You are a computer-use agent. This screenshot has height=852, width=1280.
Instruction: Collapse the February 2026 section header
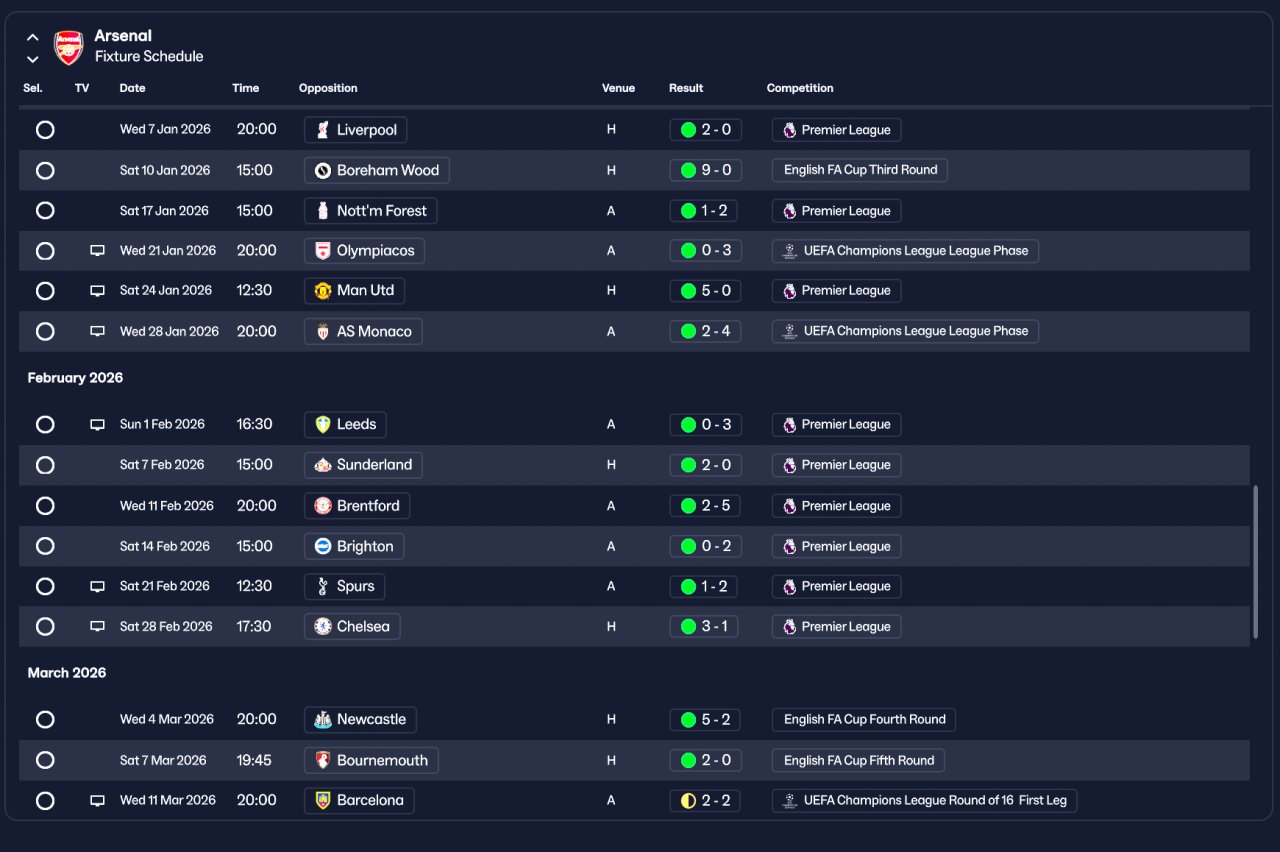click(x=75, y=378)
